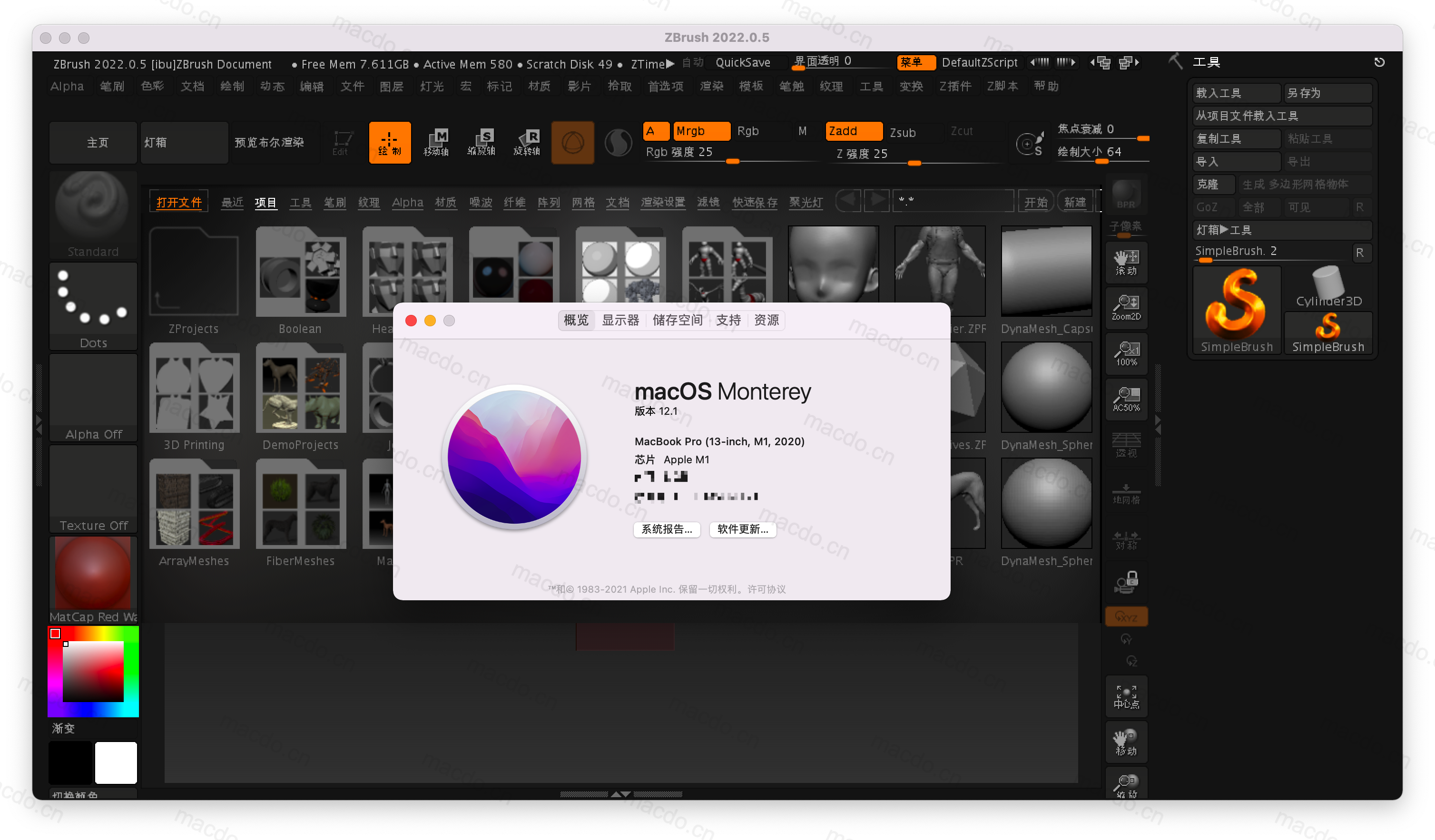Open the MatCap Red Wax material picker
The image size is (1435, 840).
tap(93, 577)
